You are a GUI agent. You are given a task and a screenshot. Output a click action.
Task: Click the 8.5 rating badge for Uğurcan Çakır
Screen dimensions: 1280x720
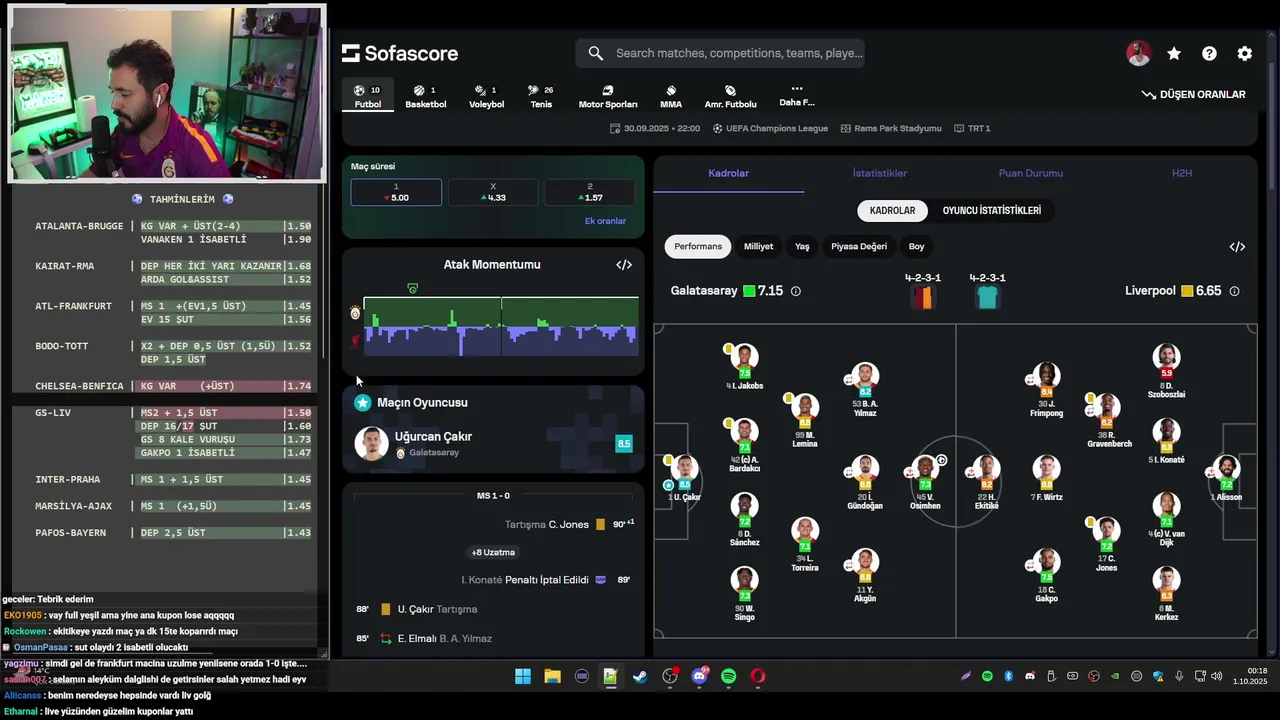pyautogui.click(x=624, y=444)
